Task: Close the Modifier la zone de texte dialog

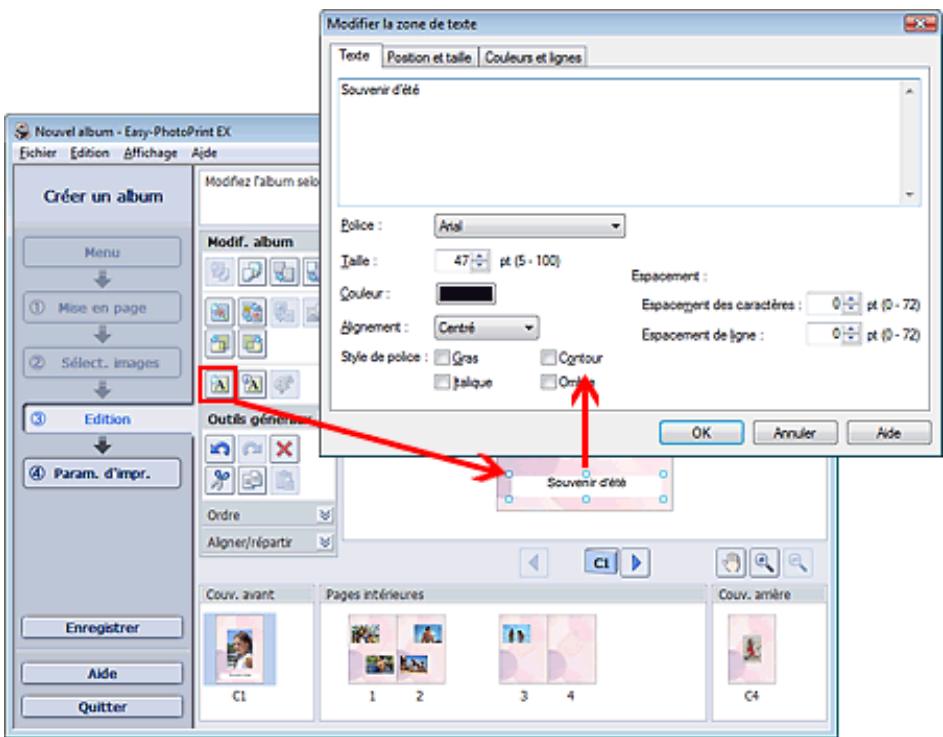Action: (921, 23)
